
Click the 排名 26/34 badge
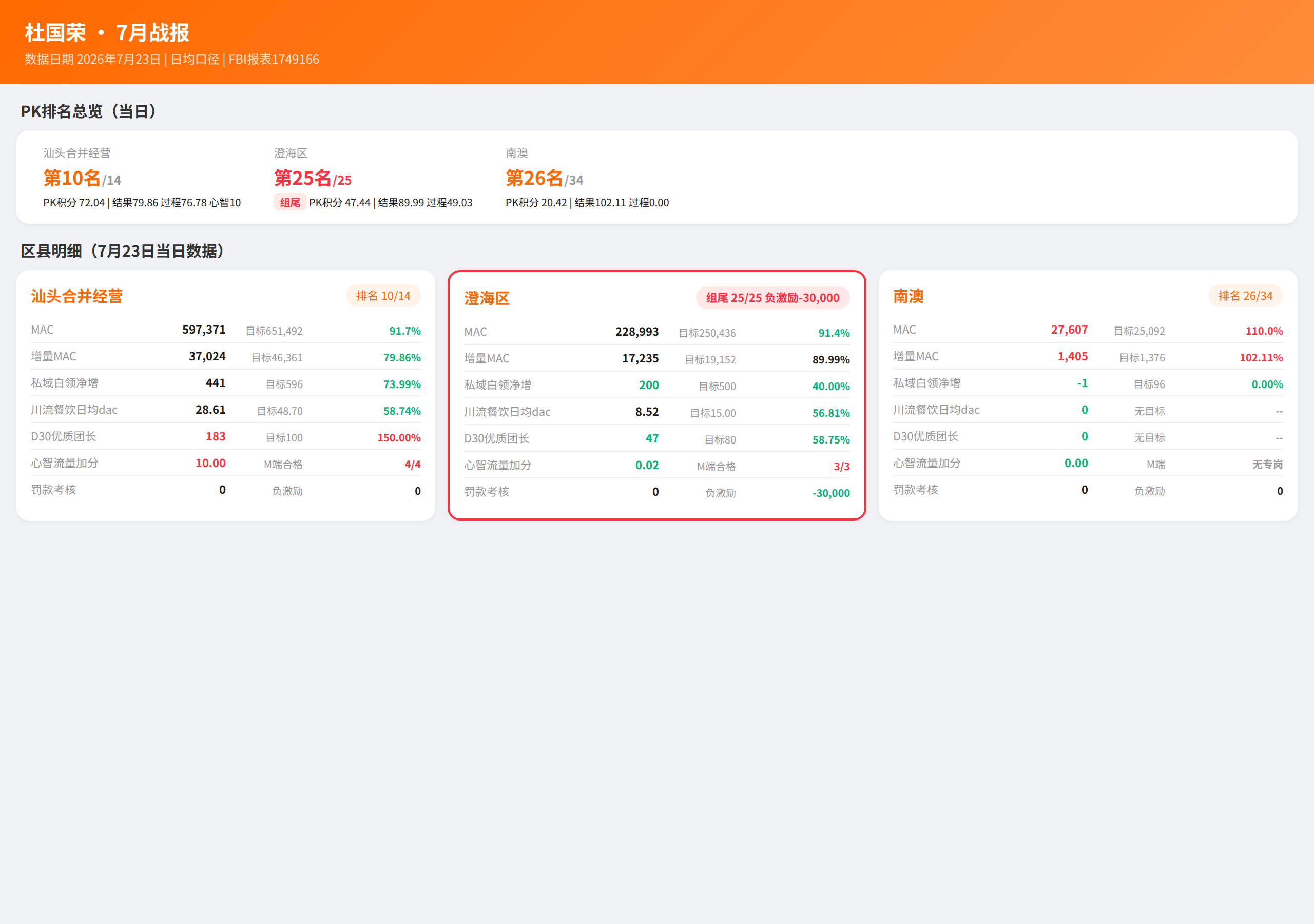(x=1245, y=295)
